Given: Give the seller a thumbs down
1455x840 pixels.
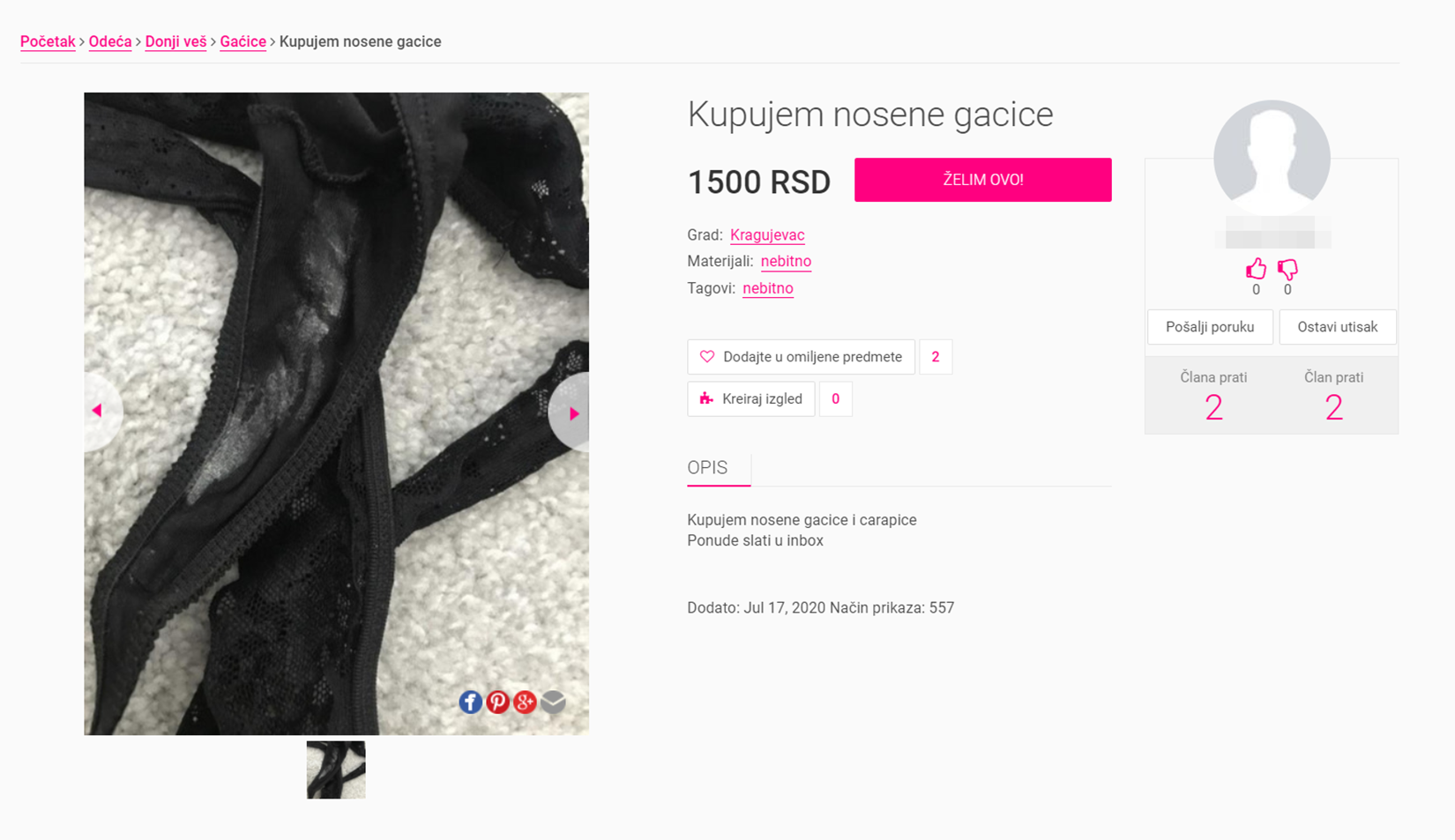Looking at the screenshot, I should (1287, 269).
